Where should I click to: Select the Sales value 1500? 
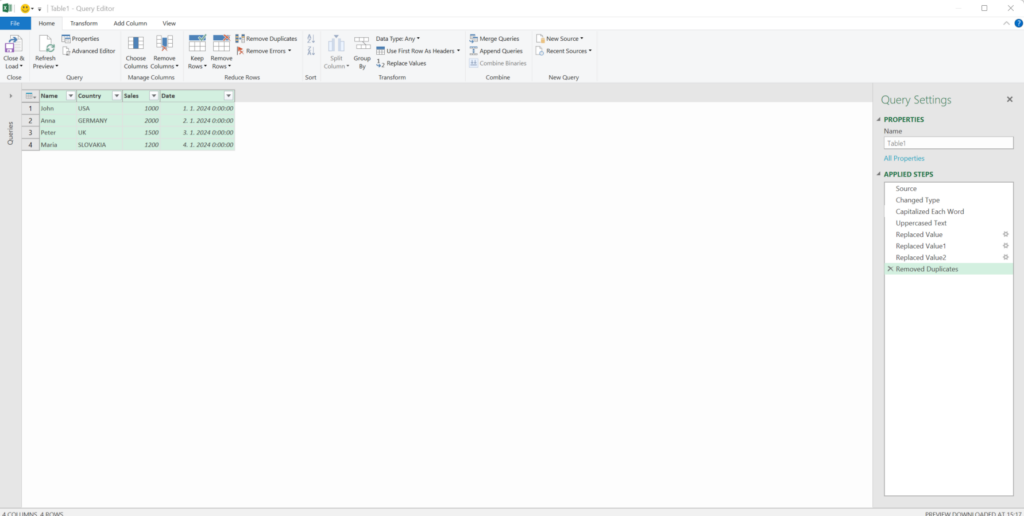(141, 133)
